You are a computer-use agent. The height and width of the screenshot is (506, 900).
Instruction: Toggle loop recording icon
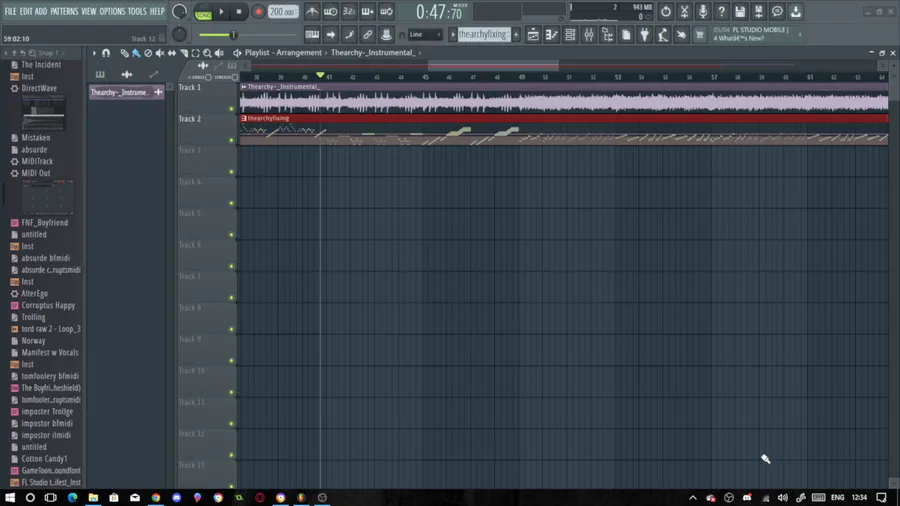tap(386, 11)
